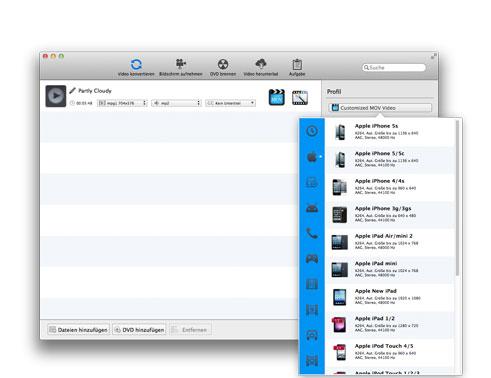
Task: Select the camera film frame category icon
Action: [312, 335]
